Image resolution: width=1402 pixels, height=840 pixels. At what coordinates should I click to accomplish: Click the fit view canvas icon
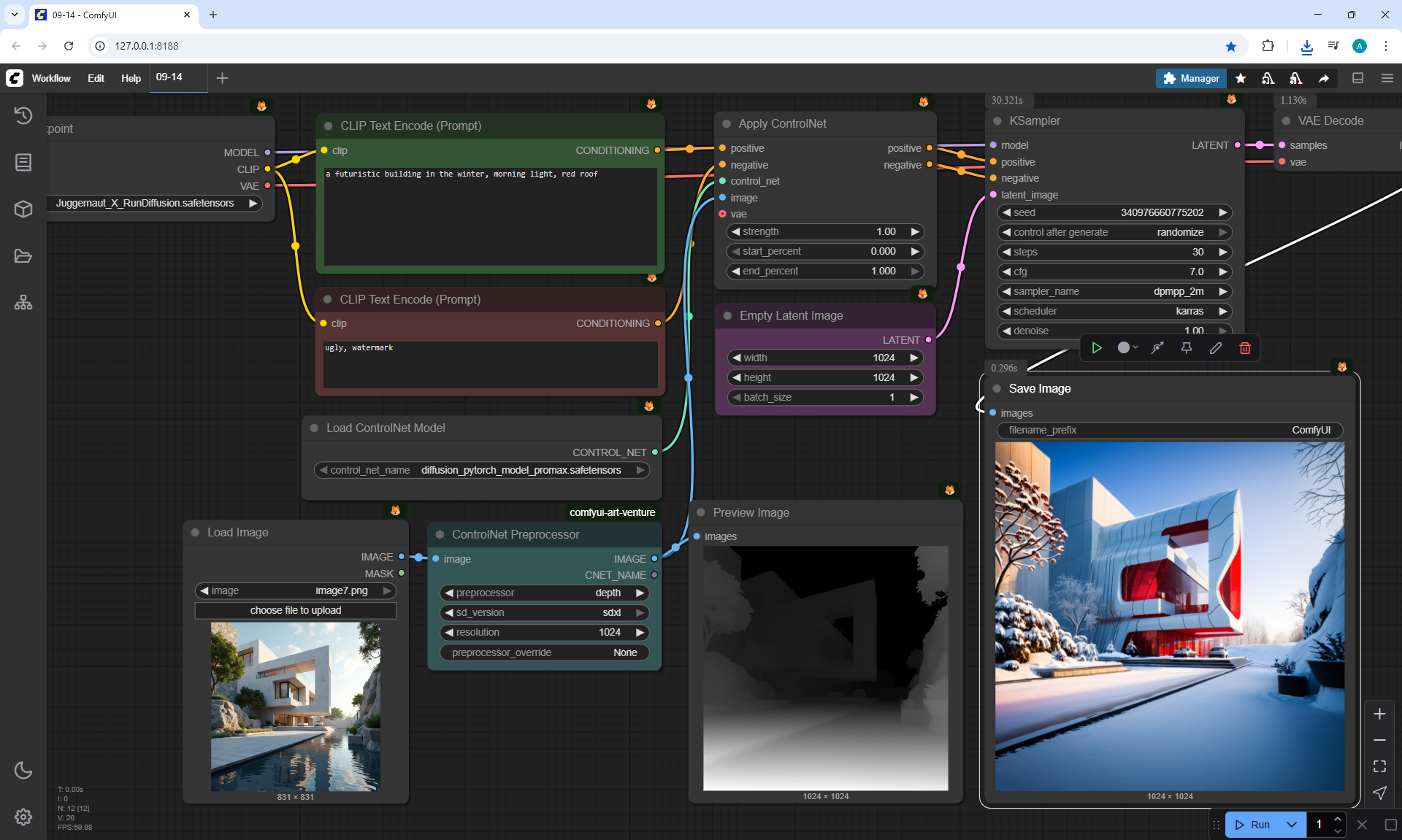tap(1379, 766)
